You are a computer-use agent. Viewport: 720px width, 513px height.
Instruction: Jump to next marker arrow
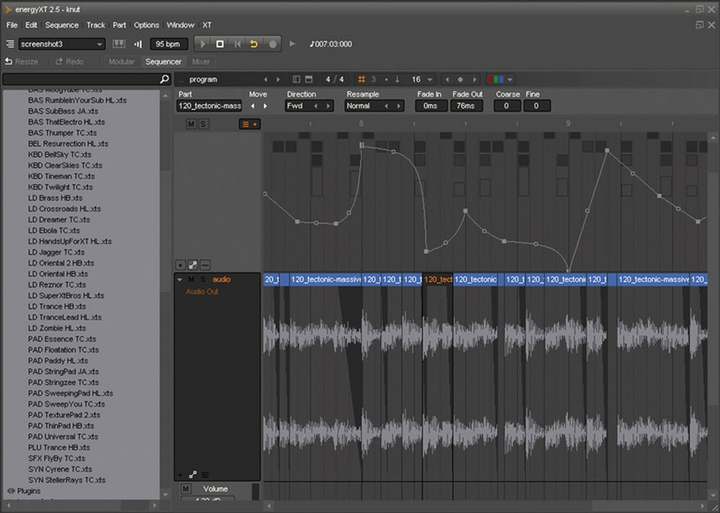[474, 79]
